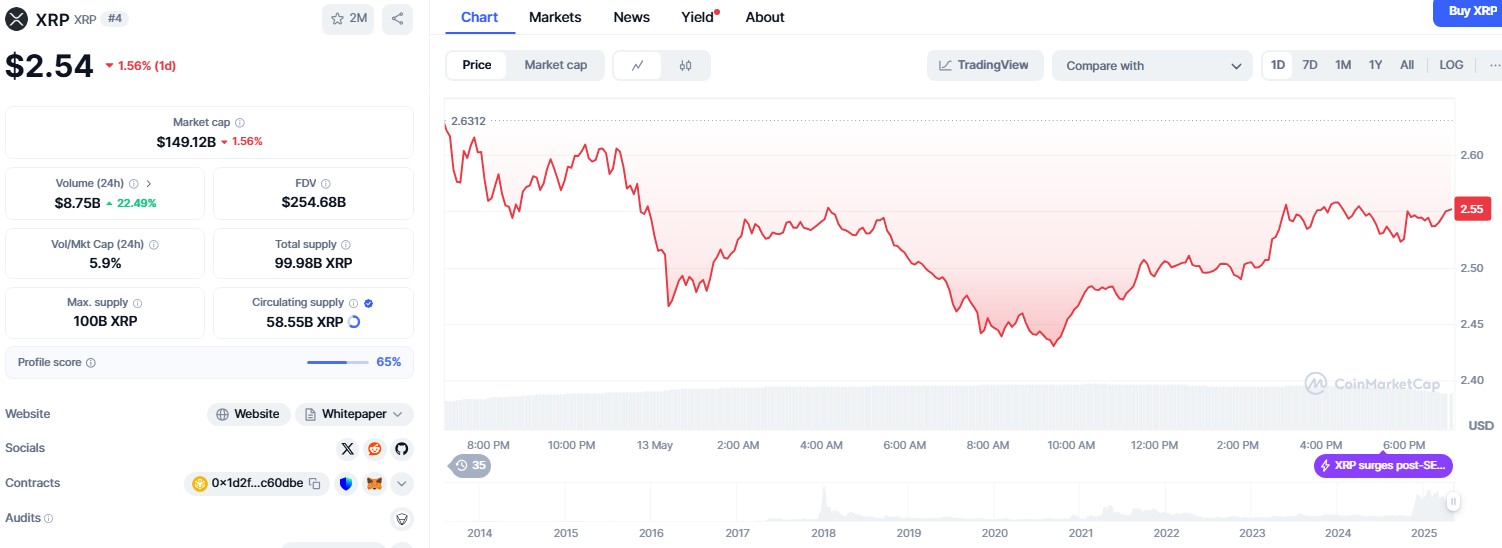Open XRP's X (Twitter) social link
1502x548 pixels.
pyautogui.click(x=347, y=449)
